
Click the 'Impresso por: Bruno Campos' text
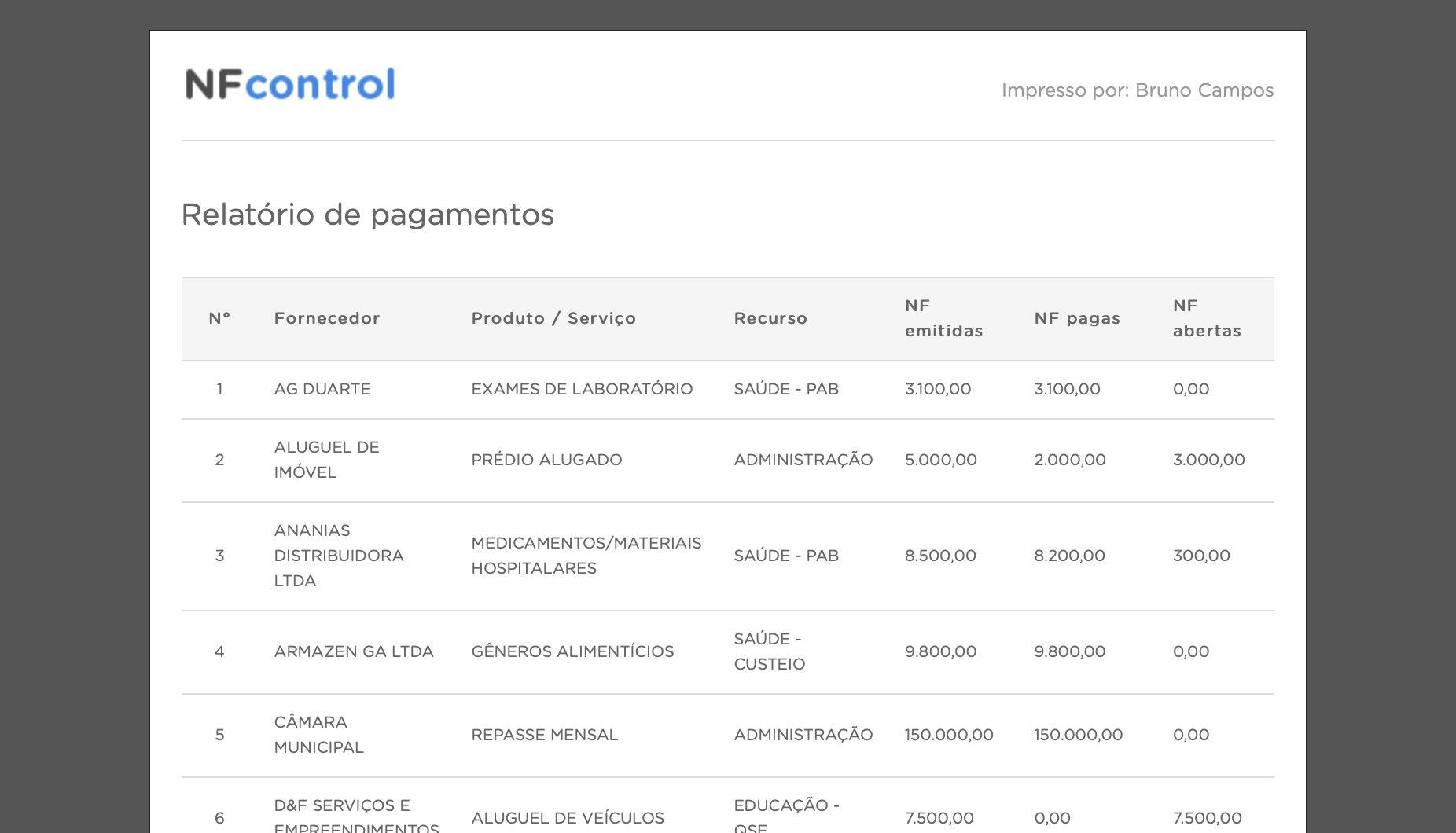pos(1137,90)
